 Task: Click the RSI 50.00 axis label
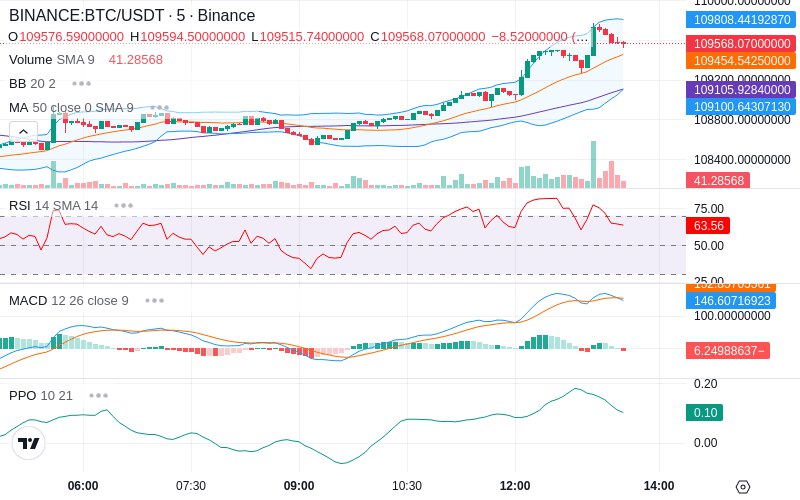coord(709,246)
